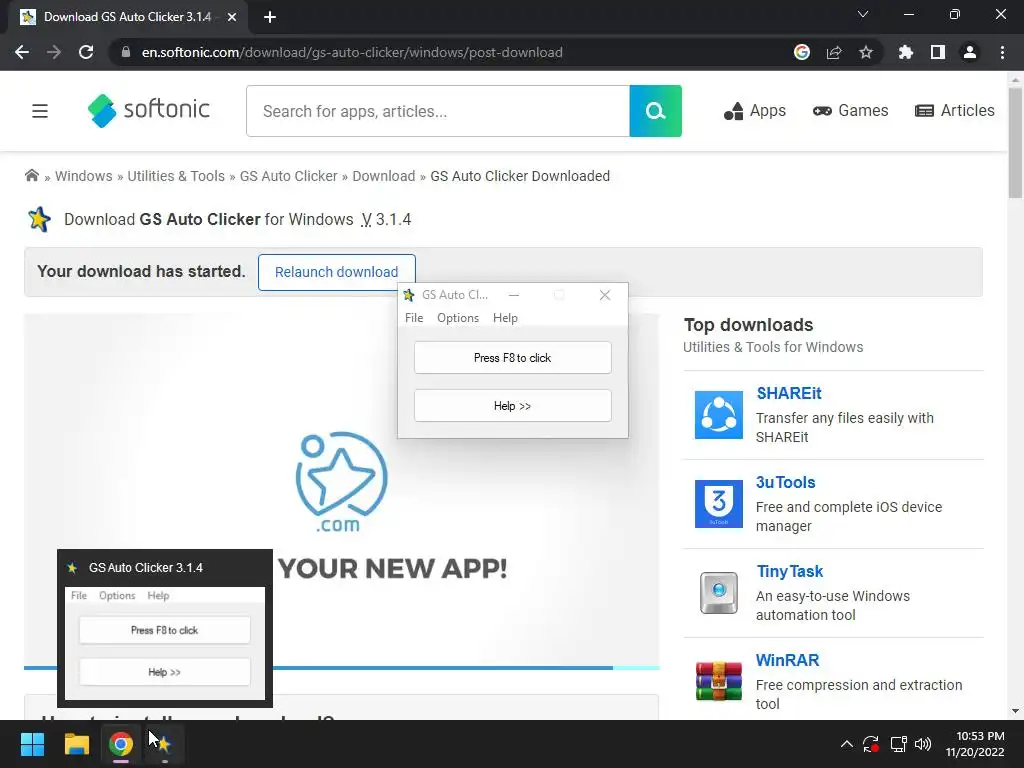
Task: Open the Windows Start menu
Action: pyautogui.click(x=32, y=744)
